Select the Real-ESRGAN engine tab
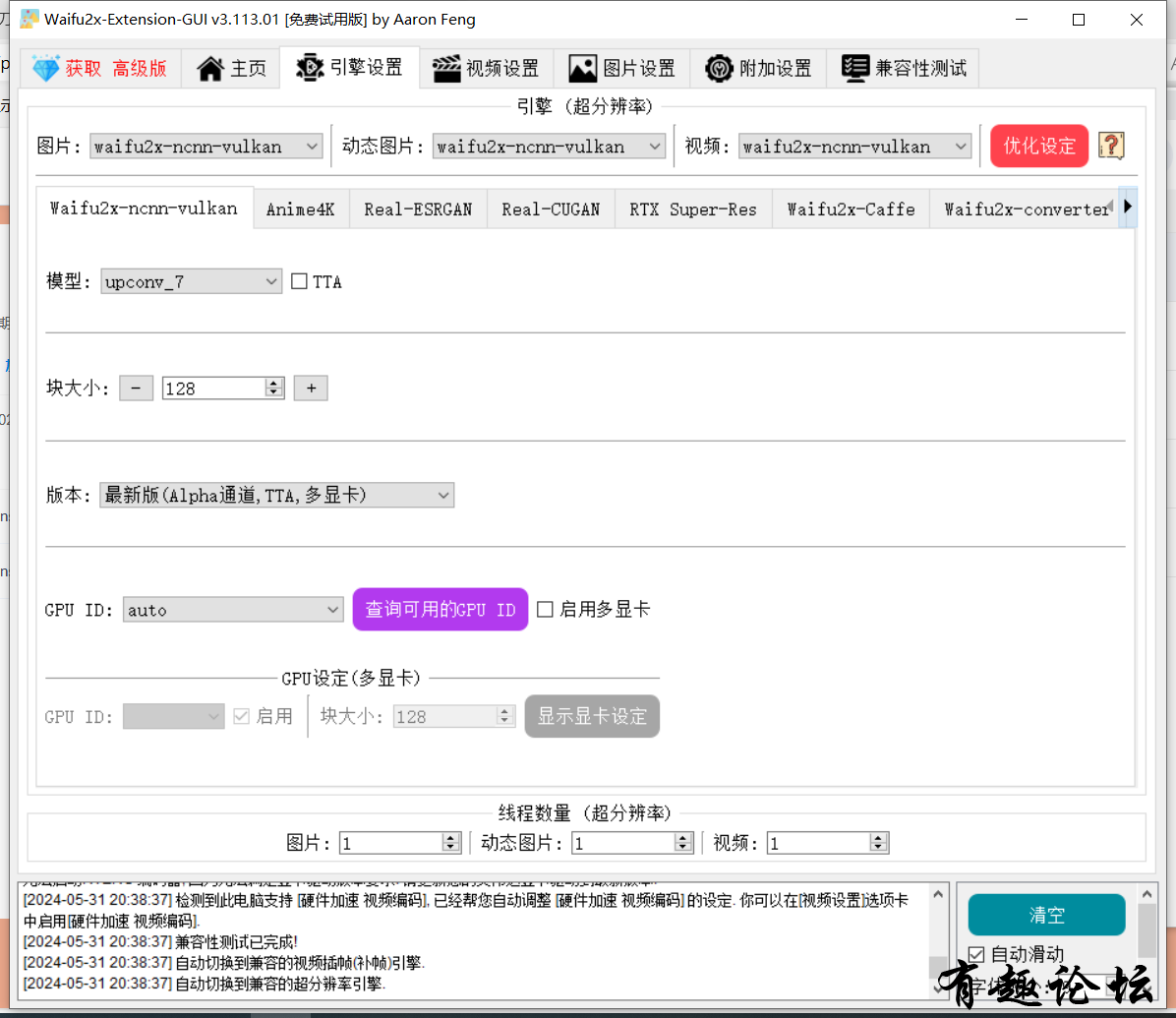The height and width of the screenshot is (1018, 1176). pos(418,210)
